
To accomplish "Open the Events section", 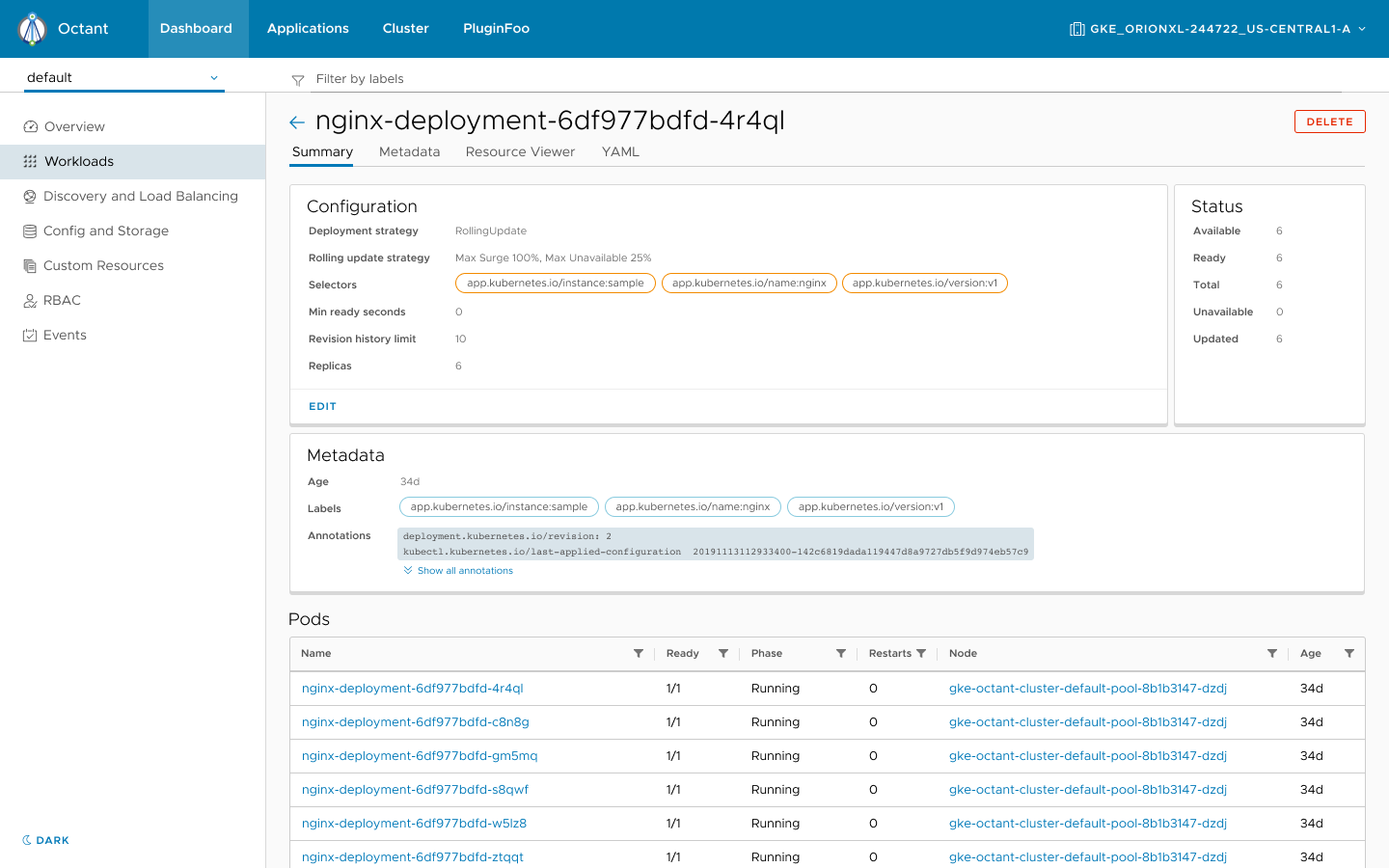I will (x=64, y=335).
